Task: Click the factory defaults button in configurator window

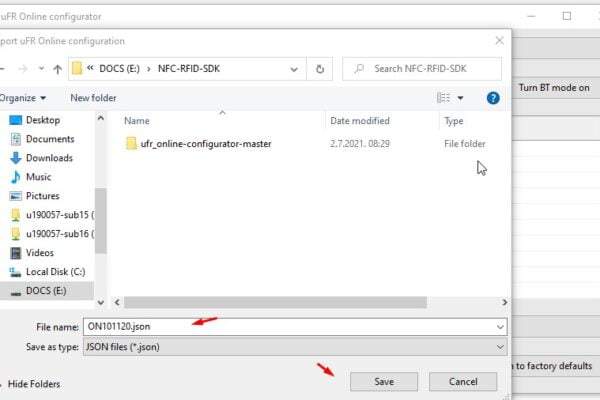Action: point(556,366)
